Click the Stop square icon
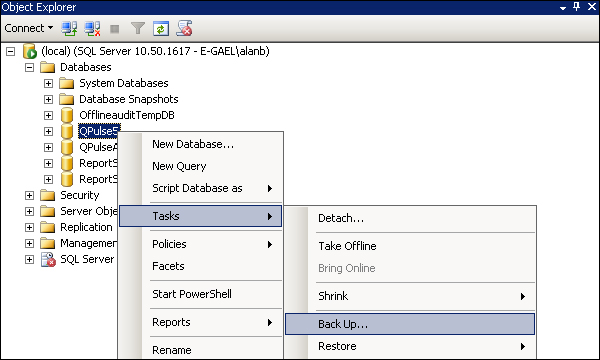Screen dimensions: 600x360 pos(114,29)
